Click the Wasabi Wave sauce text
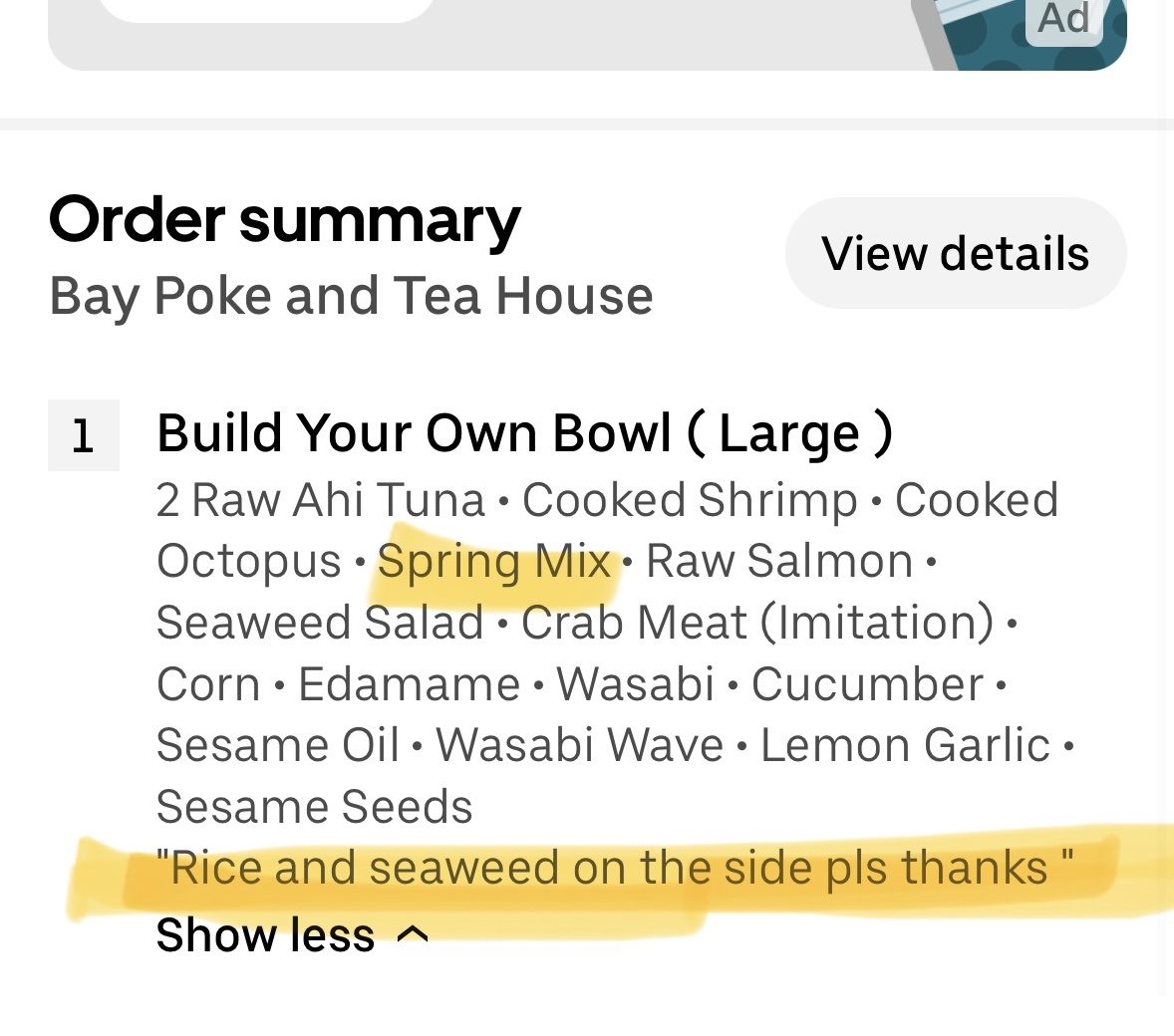Screen dimensions: 1174x1036 click(x=579, y=745)
